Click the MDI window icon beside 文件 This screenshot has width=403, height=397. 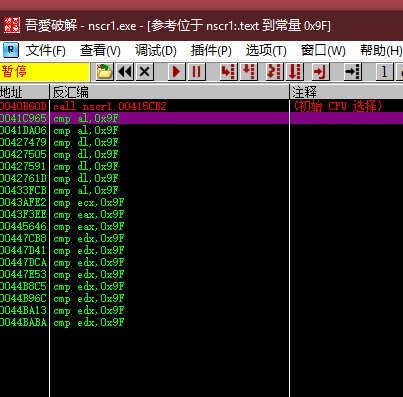point(11,51)
